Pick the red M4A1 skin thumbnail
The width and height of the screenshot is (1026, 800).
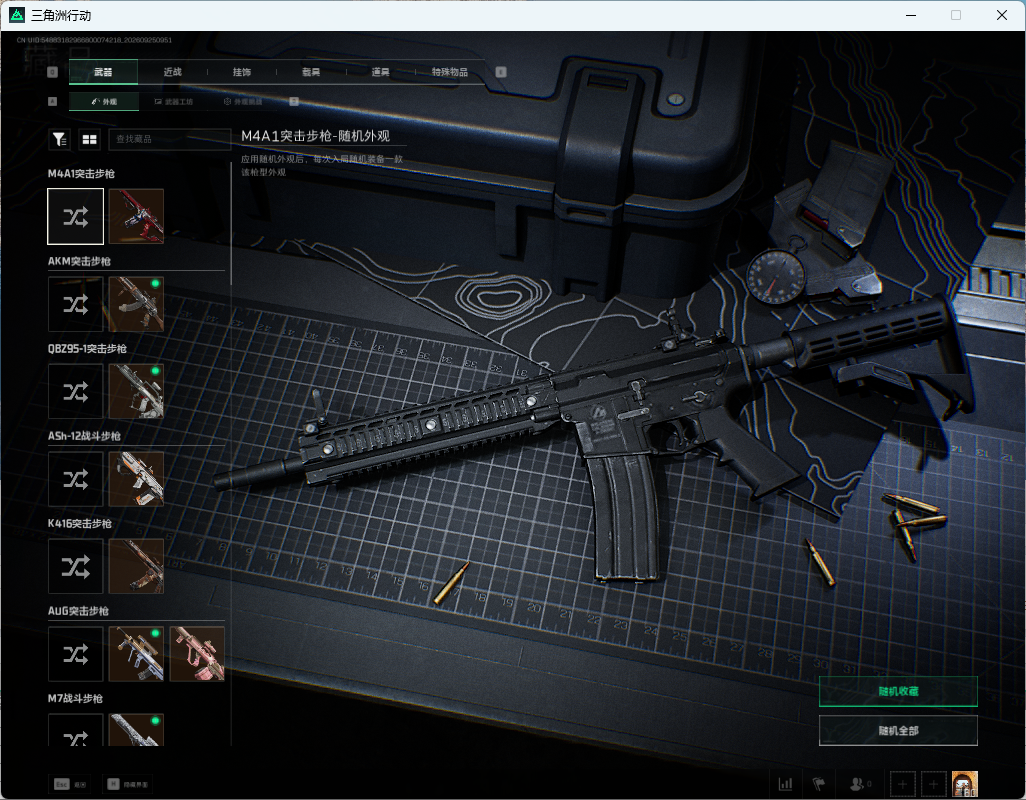(136, 217)
